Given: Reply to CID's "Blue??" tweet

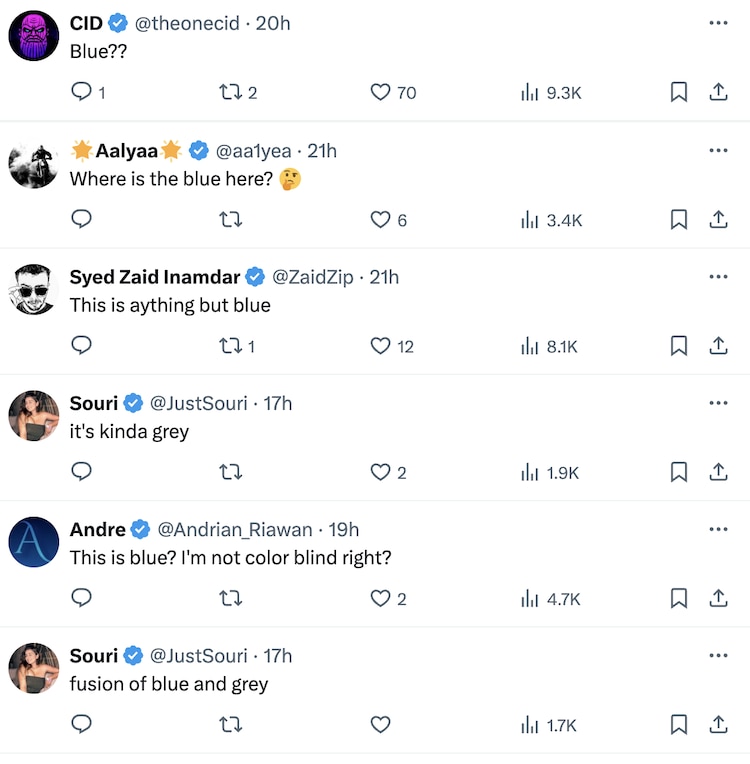Looking at the screenshot, I should point(82,93).
